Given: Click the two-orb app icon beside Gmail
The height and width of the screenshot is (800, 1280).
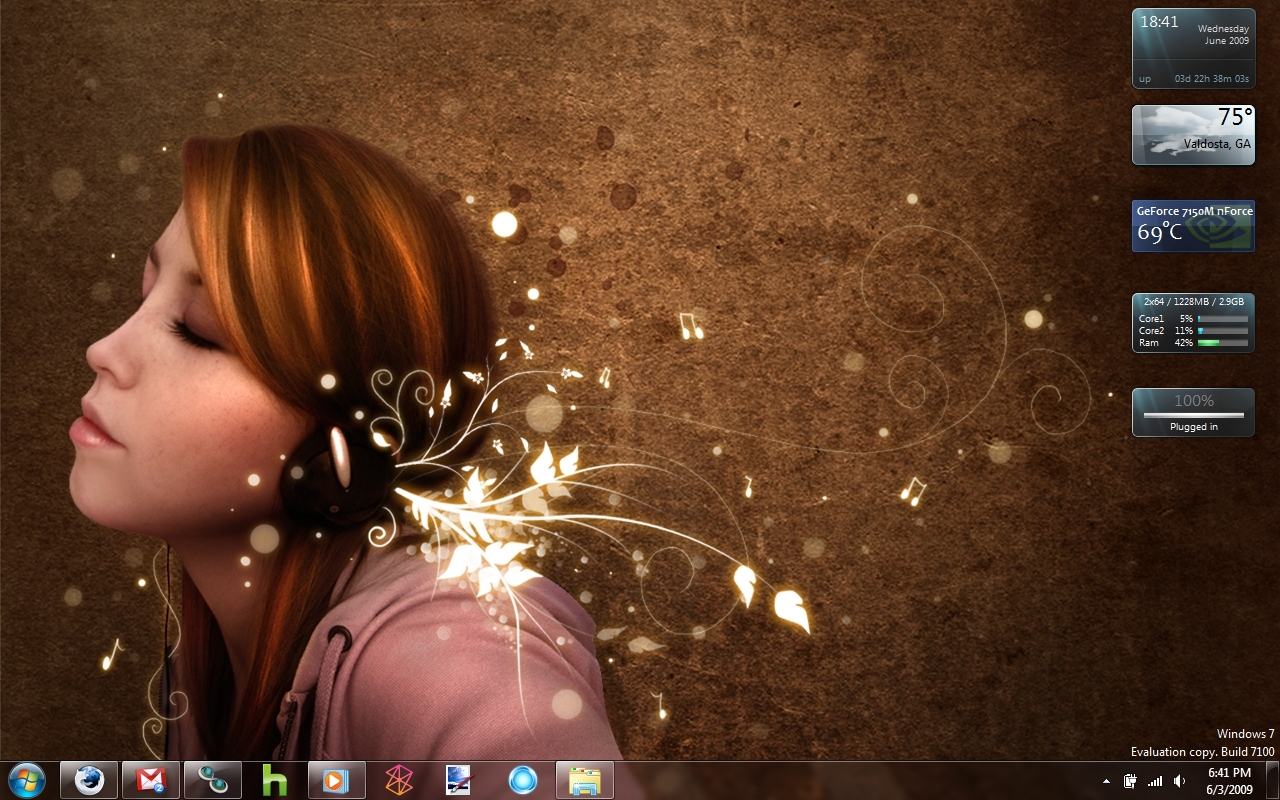Looking at the screenshot, I should coord(212,779).
